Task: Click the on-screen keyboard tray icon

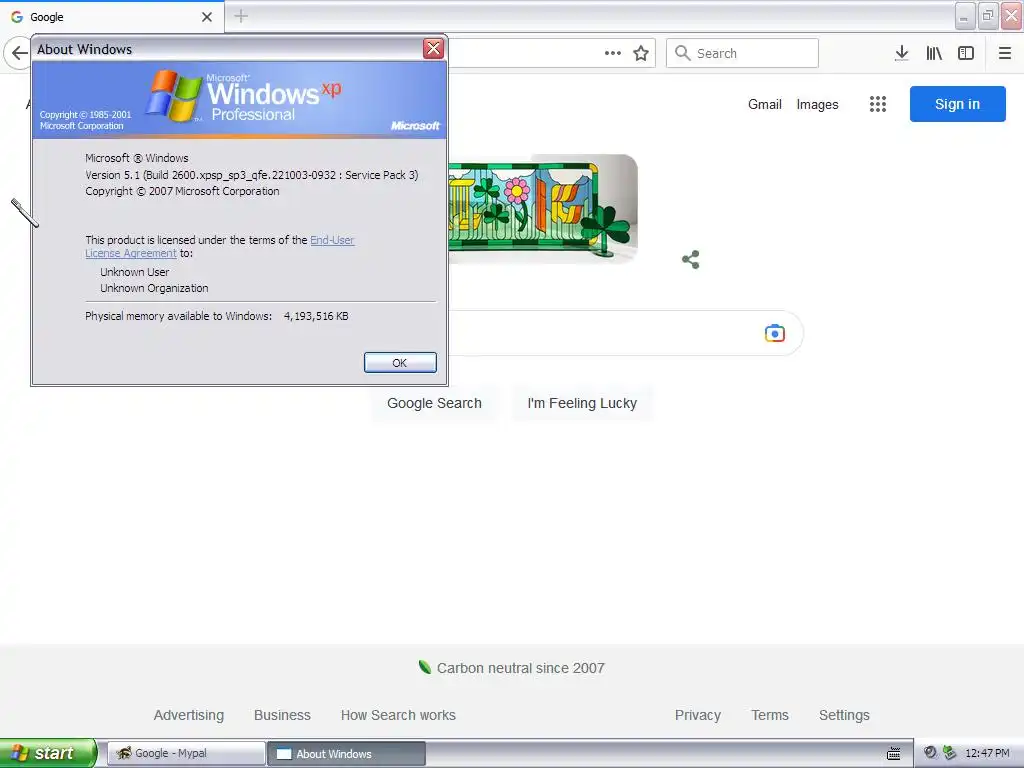Action: (x=893, y=753)
